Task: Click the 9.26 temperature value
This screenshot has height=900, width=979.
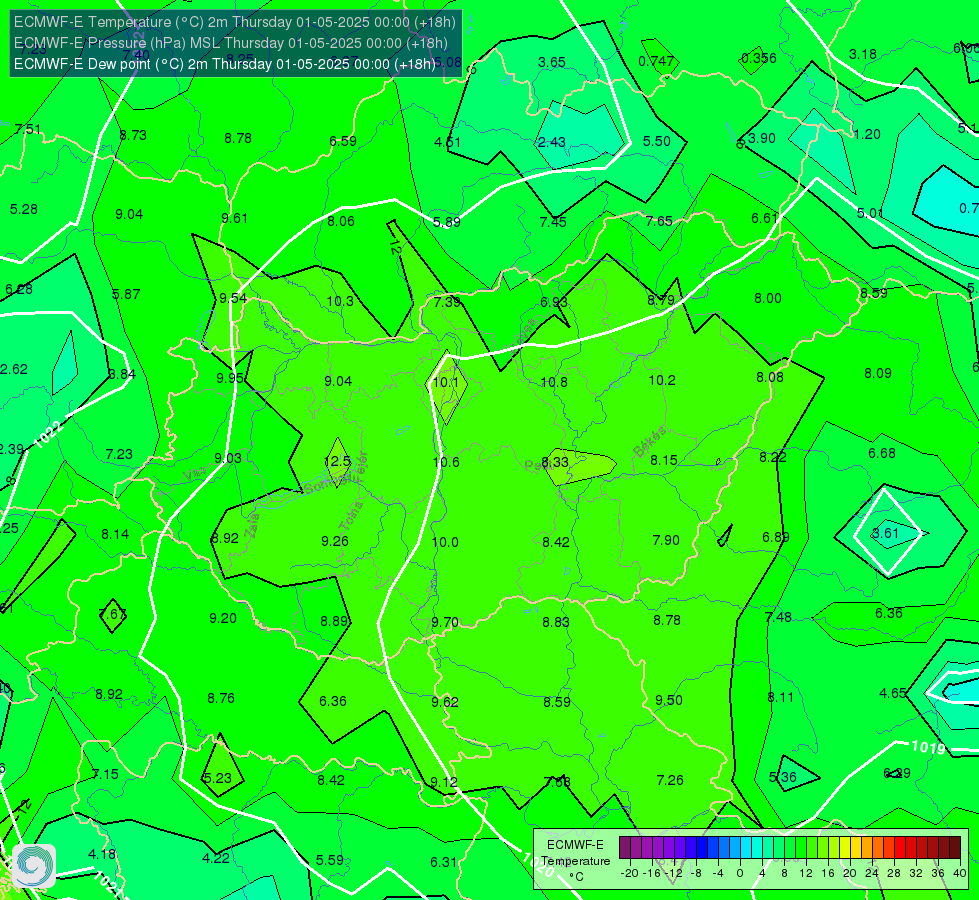Action: tap(335, 541)
